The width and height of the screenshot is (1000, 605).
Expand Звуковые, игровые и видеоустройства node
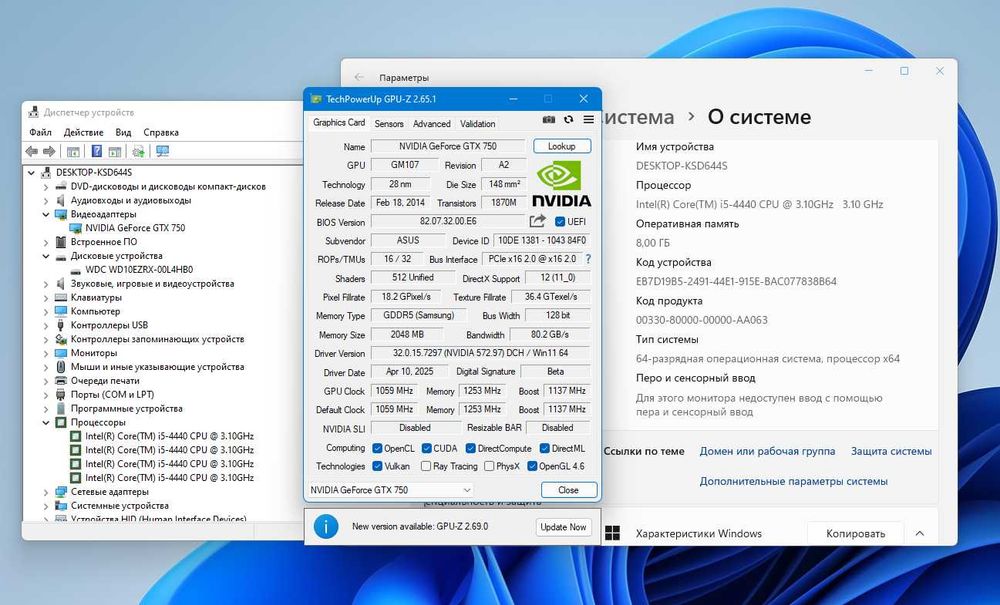[46, 284]
